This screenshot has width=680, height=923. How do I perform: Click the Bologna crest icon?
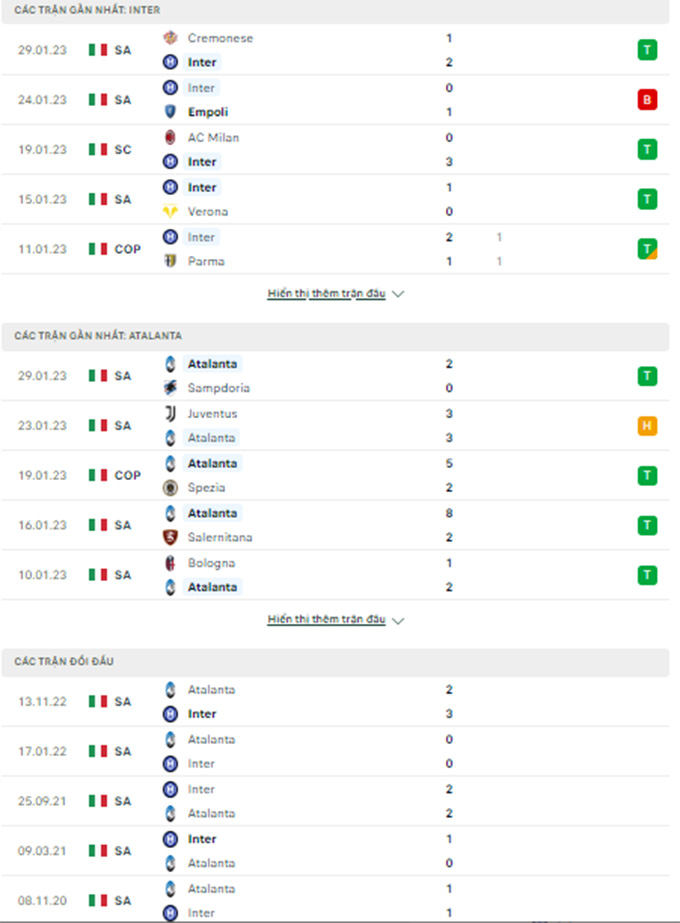click(170, 563)
